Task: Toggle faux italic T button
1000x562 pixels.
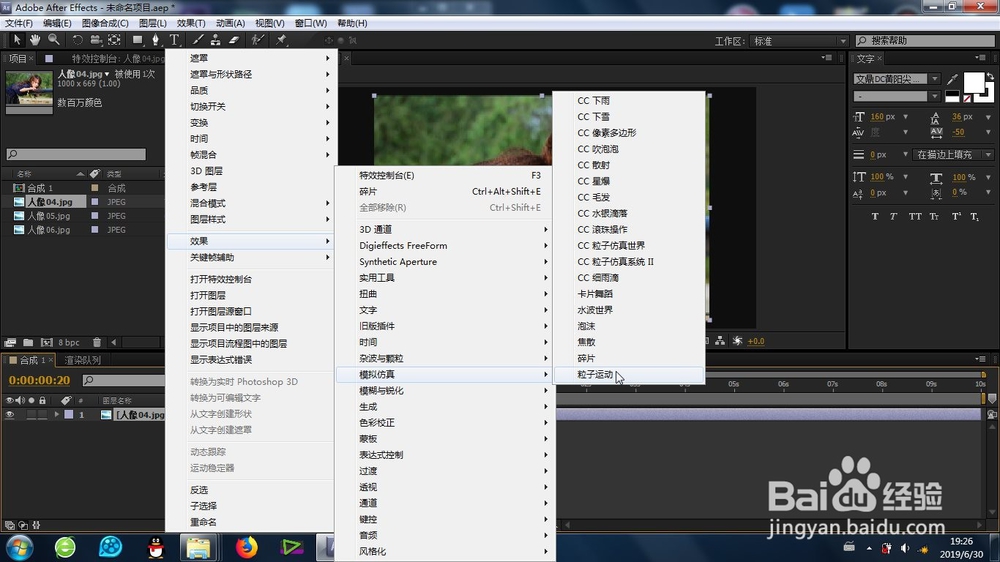Action: click(x=893, y=216)
